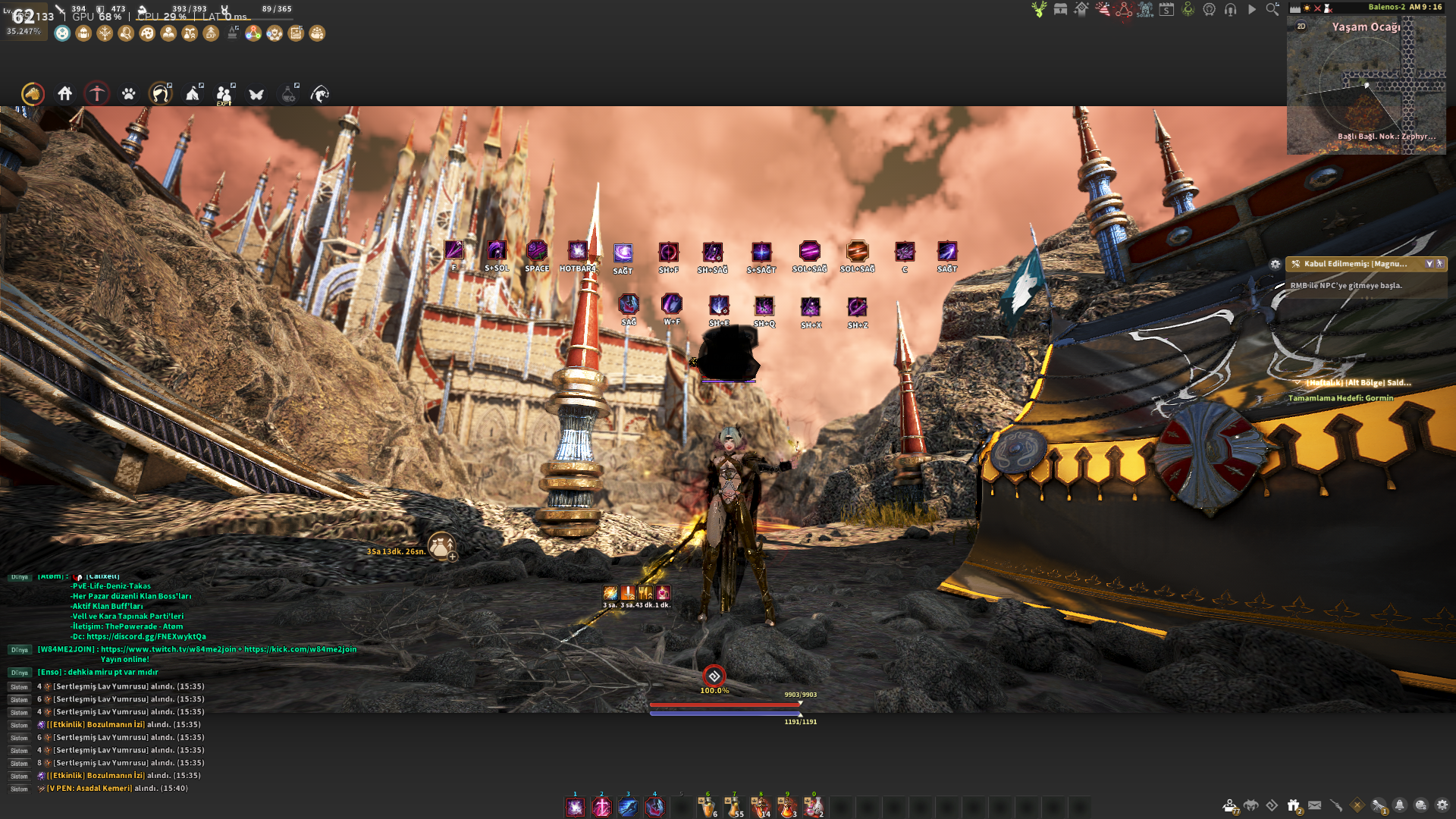The width and height of the screenshot is (1456, 819).
Task: Open the discord.gg/FNEXwyktQa chat link
Action: pyautogui.click(x=146, y=637)
